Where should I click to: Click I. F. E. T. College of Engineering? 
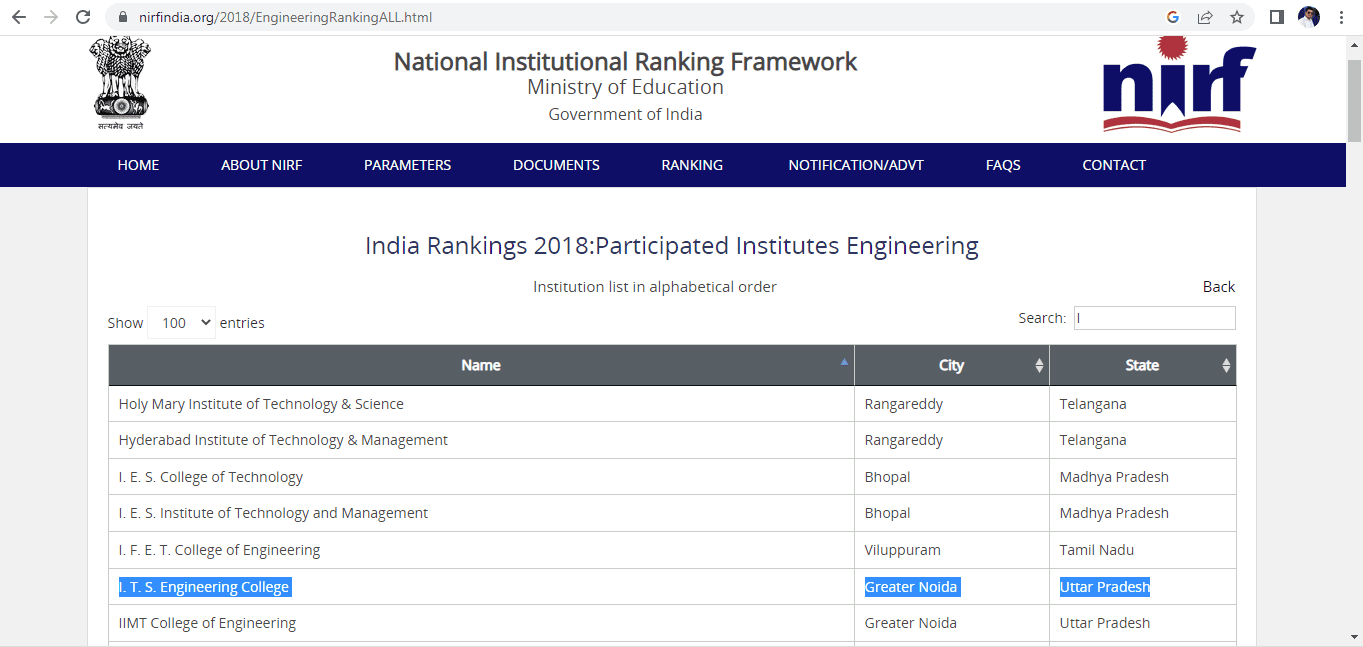point(219,550)
